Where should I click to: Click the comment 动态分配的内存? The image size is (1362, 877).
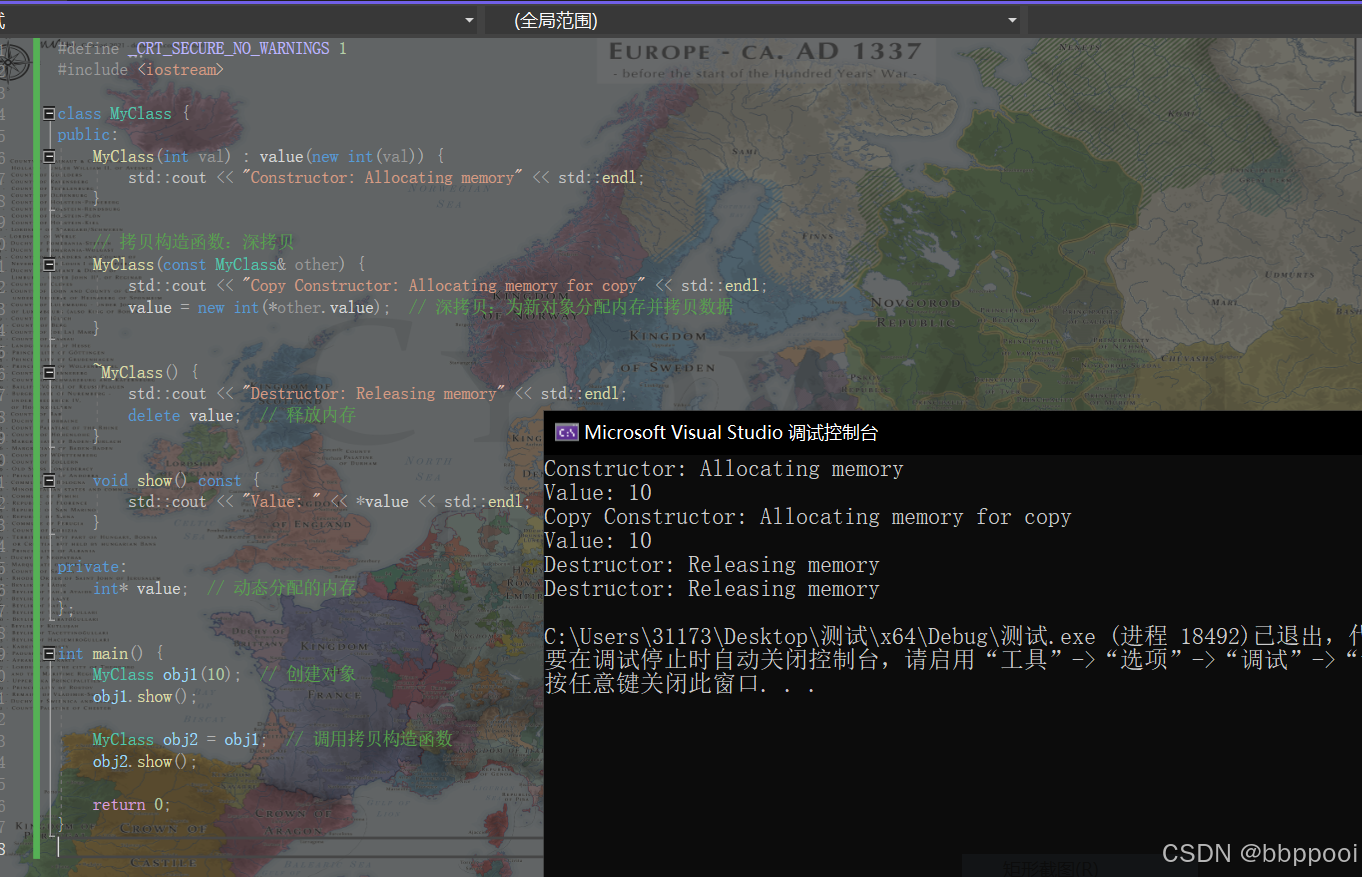pyautogui.click(x=281, y=589)
